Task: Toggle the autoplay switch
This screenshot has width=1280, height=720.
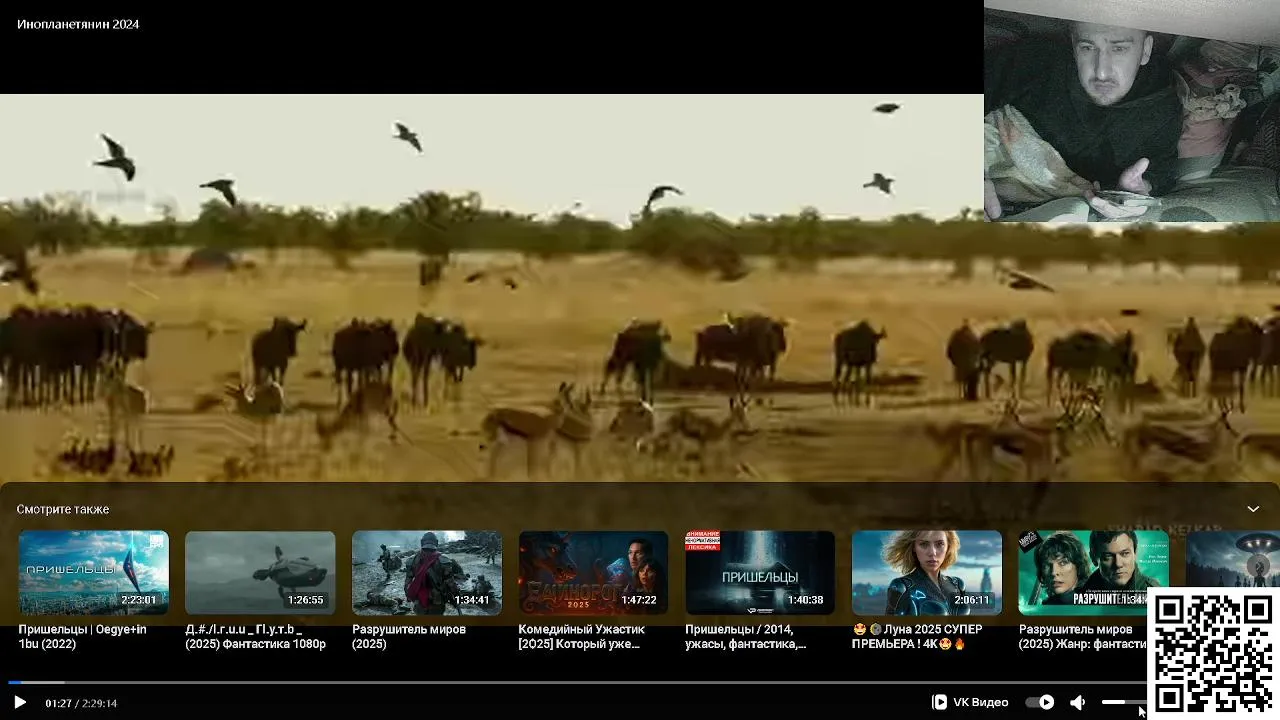Action: point(1040,702)
